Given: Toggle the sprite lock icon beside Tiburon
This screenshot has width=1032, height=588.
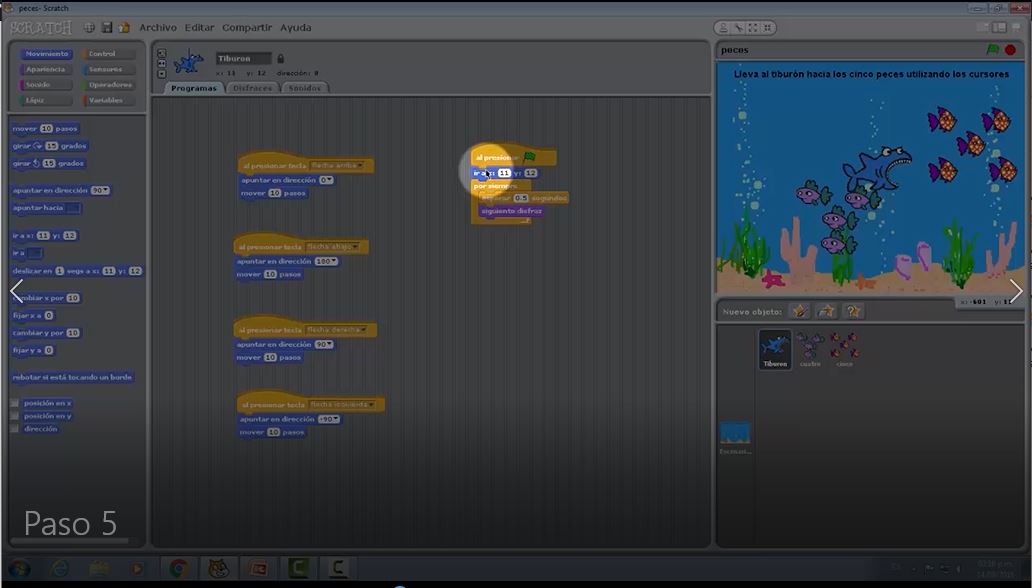Looking at the screenshot, I should click(280, 59).
